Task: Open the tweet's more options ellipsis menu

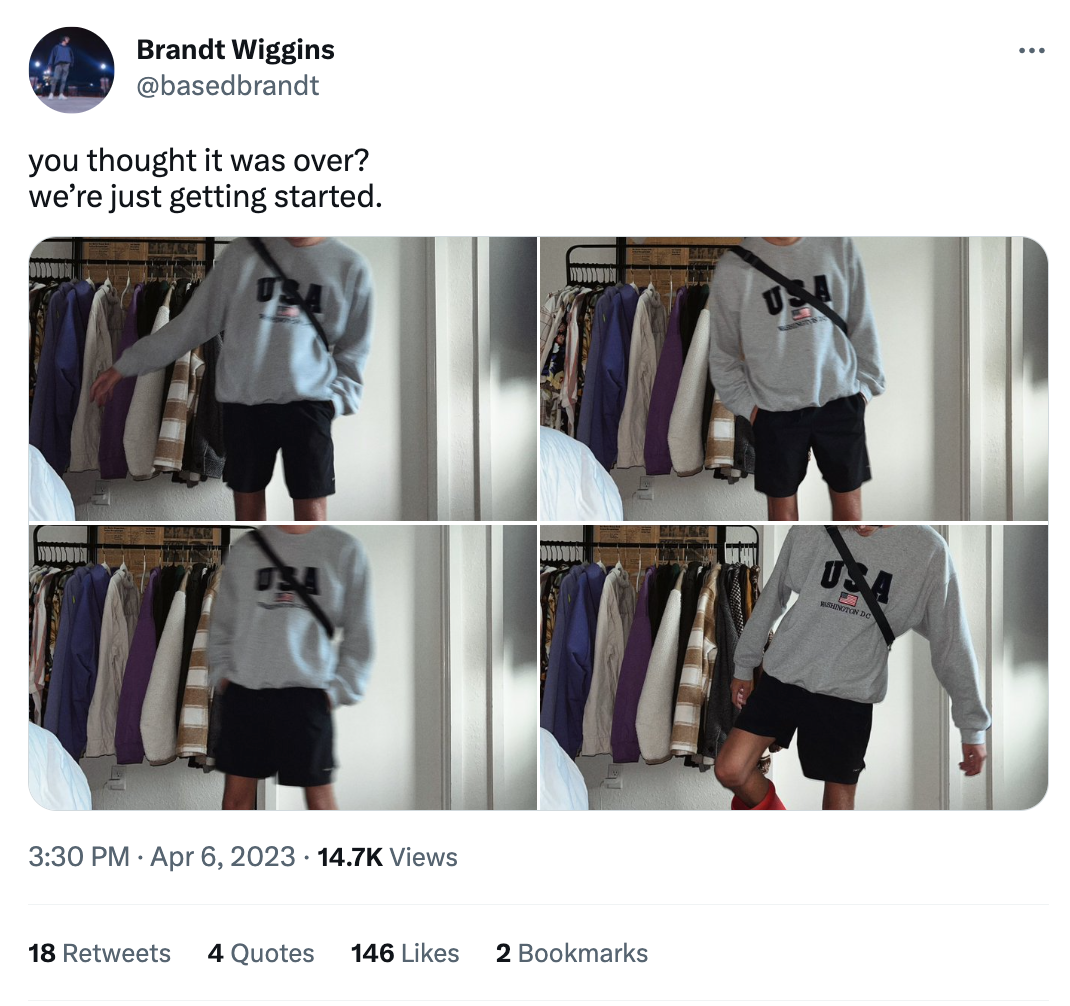Action: point(1031,51)
